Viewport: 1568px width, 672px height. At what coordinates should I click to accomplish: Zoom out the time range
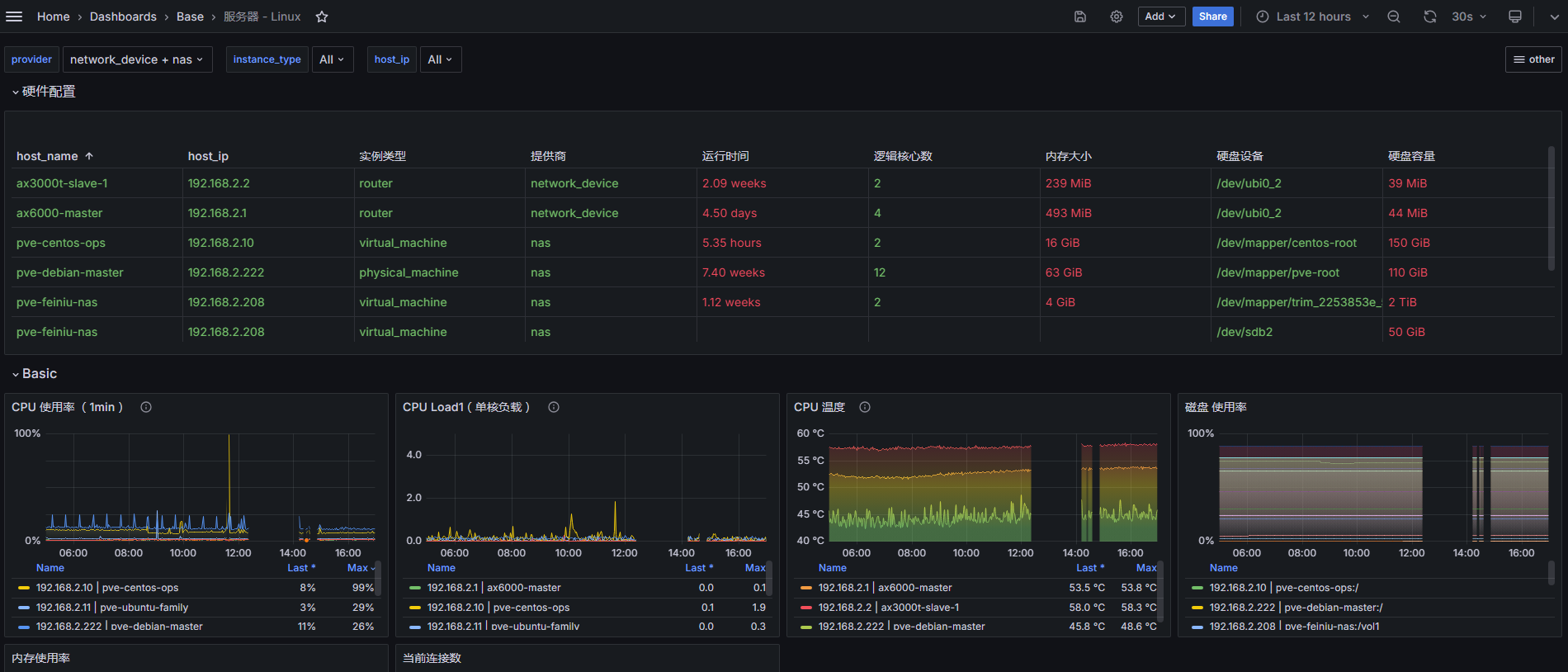1394,17
